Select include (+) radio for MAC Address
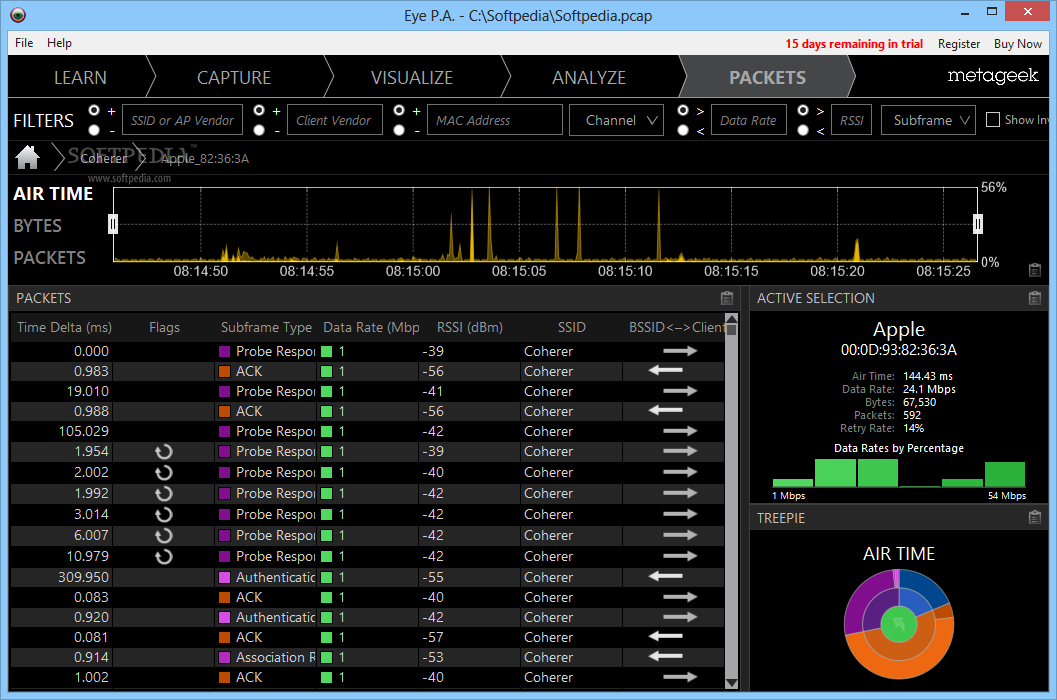Viewport: 1057px width, 700px height. tap(399, 110)
